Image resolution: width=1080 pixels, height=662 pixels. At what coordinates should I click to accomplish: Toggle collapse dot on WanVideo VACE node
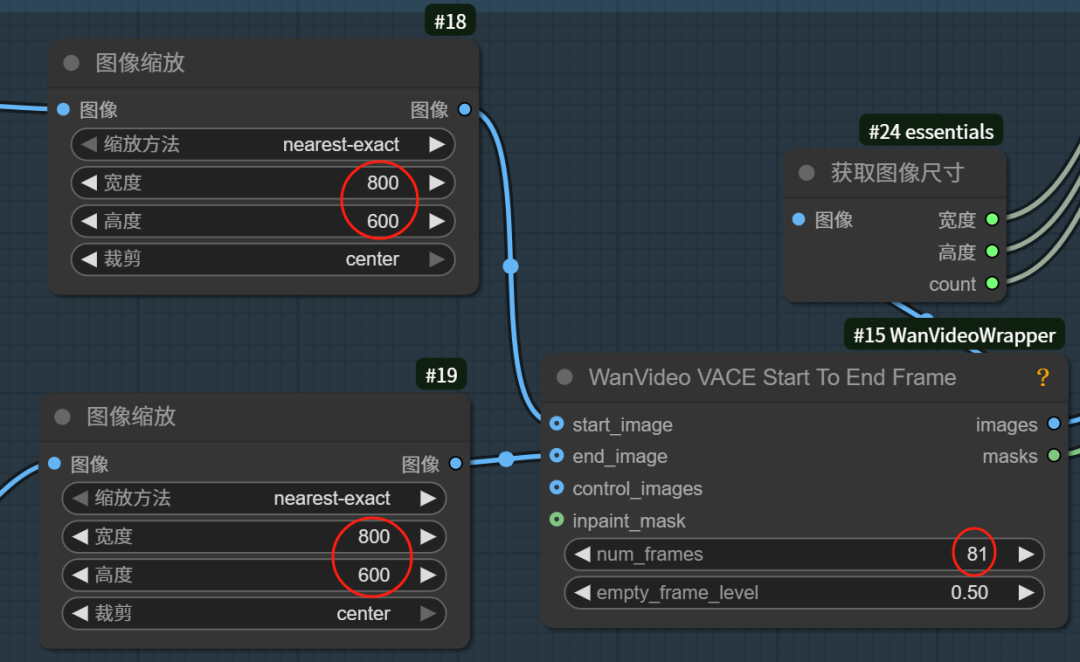point(565,378)
